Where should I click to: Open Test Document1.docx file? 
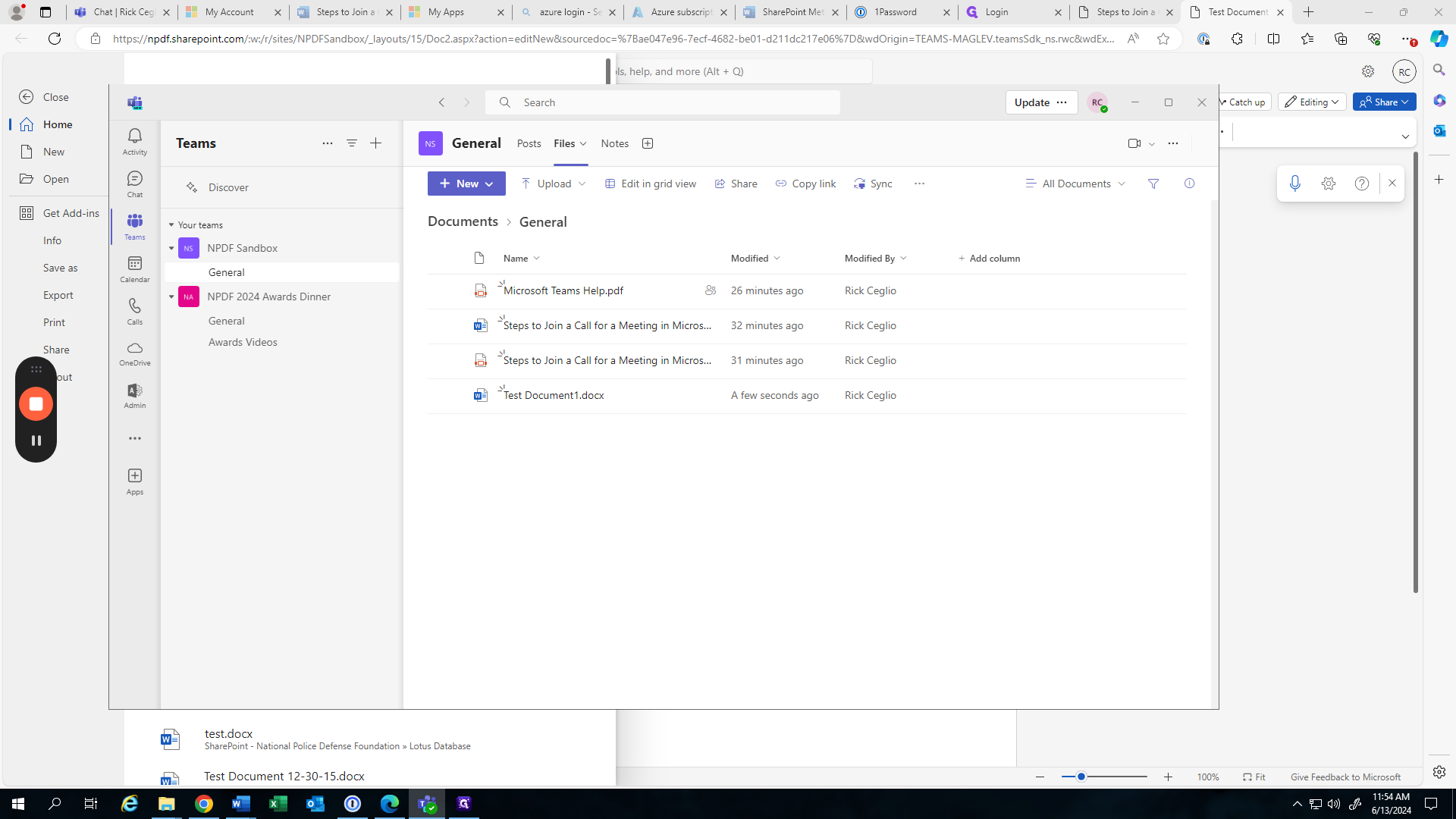click(554, 395)
